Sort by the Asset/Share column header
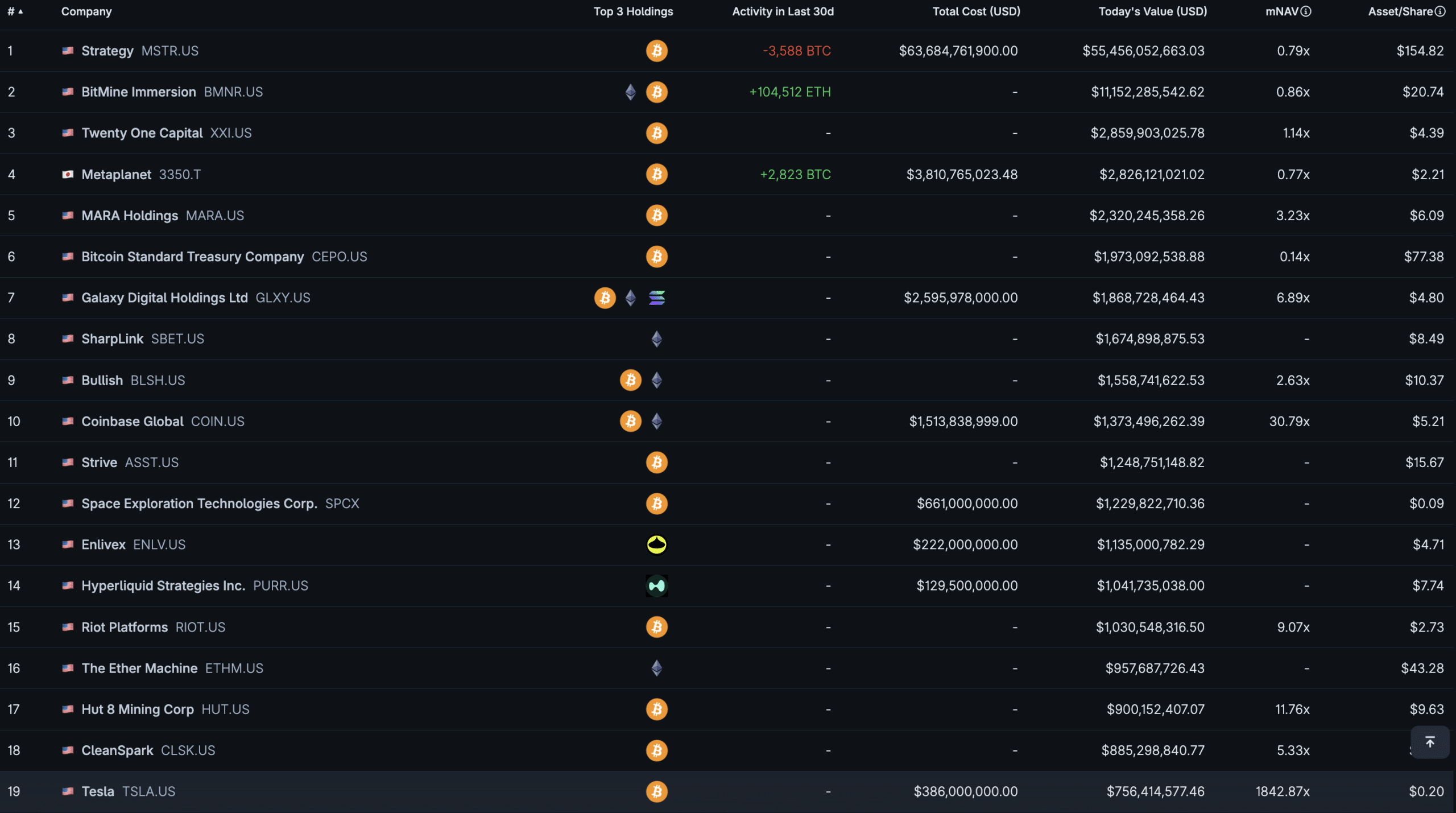The image size is (1456, 813). click(1400, 11)
